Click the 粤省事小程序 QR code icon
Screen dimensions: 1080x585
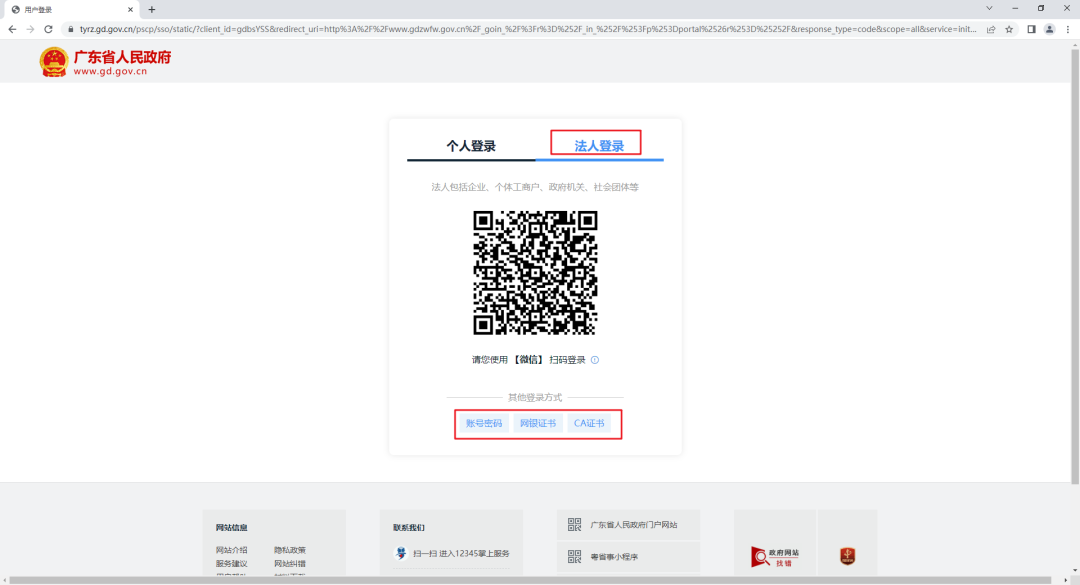coord(572,555)
